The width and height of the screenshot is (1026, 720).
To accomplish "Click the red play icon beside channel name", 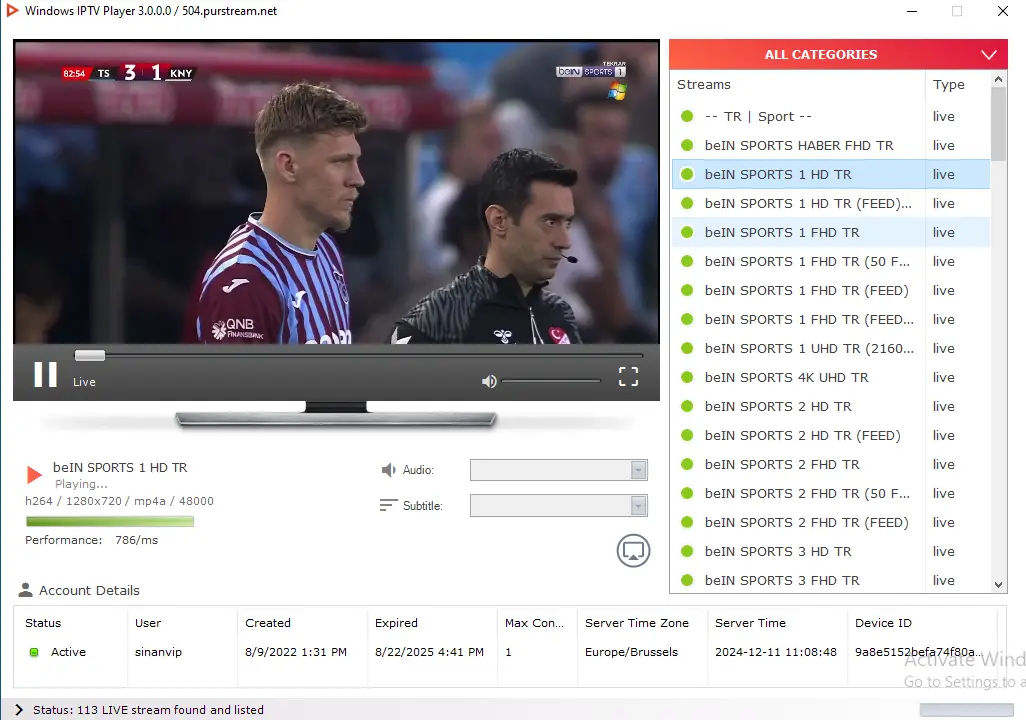I will [x=34, y=475].
